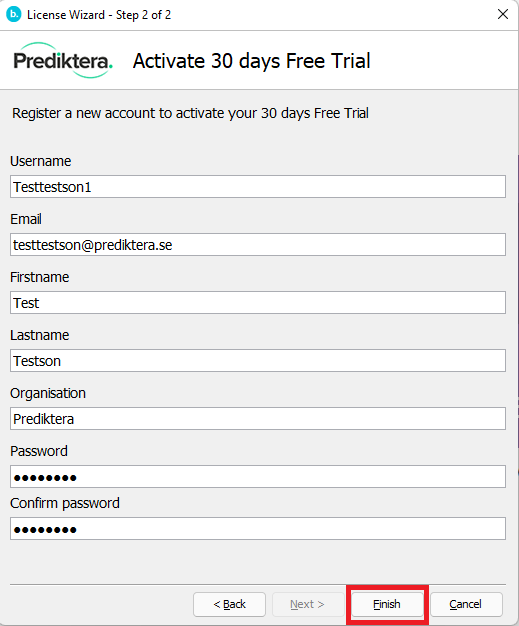Screen dimensions: 519x626
Task: Click the Confirm password field
Action: pyautogui.click(x=258, y=529)
